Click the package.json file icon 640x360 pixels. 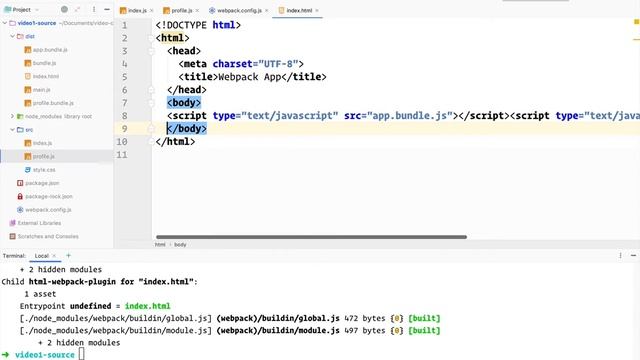[x=20, y=183]
